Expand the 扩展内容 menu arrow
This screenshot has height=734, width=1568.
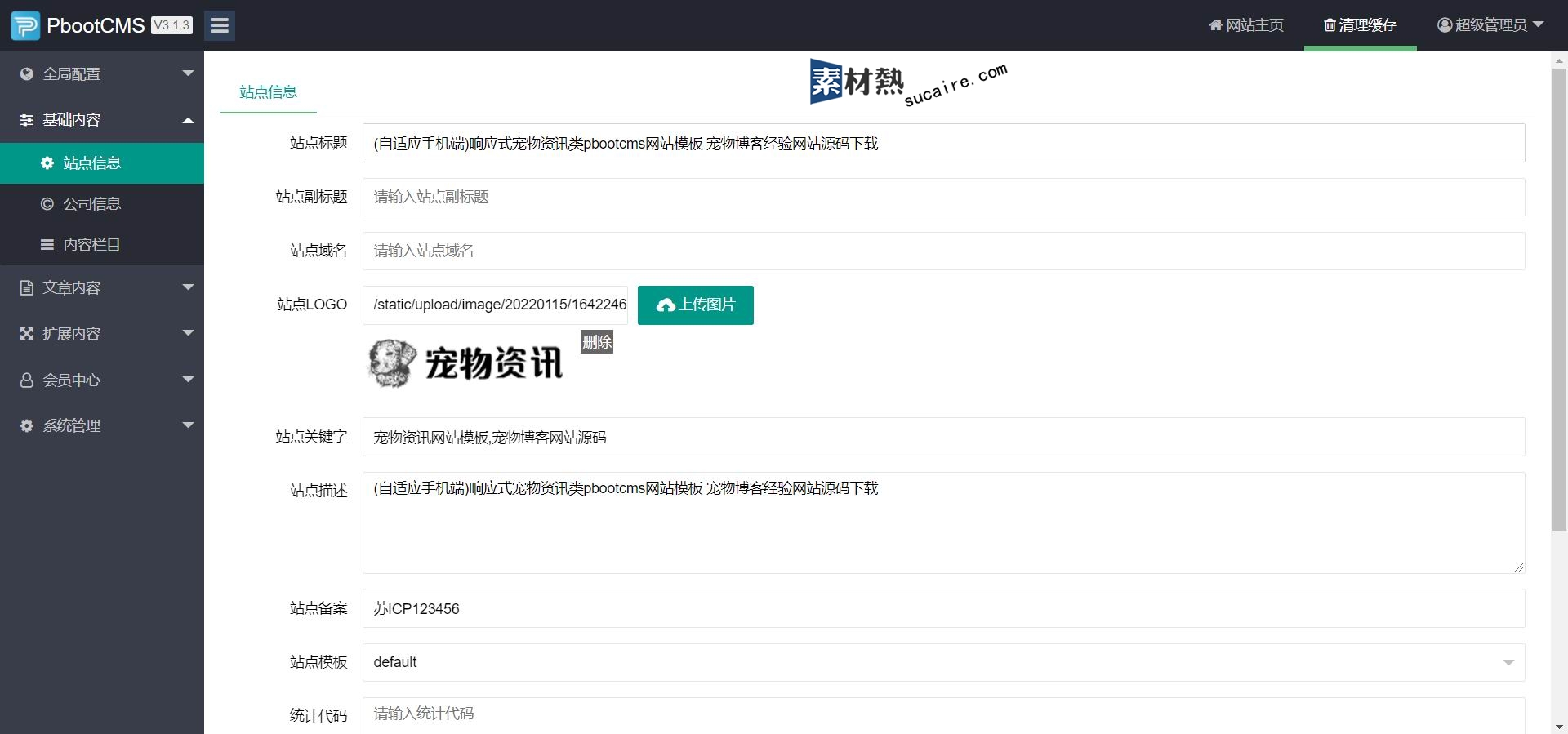188,333
